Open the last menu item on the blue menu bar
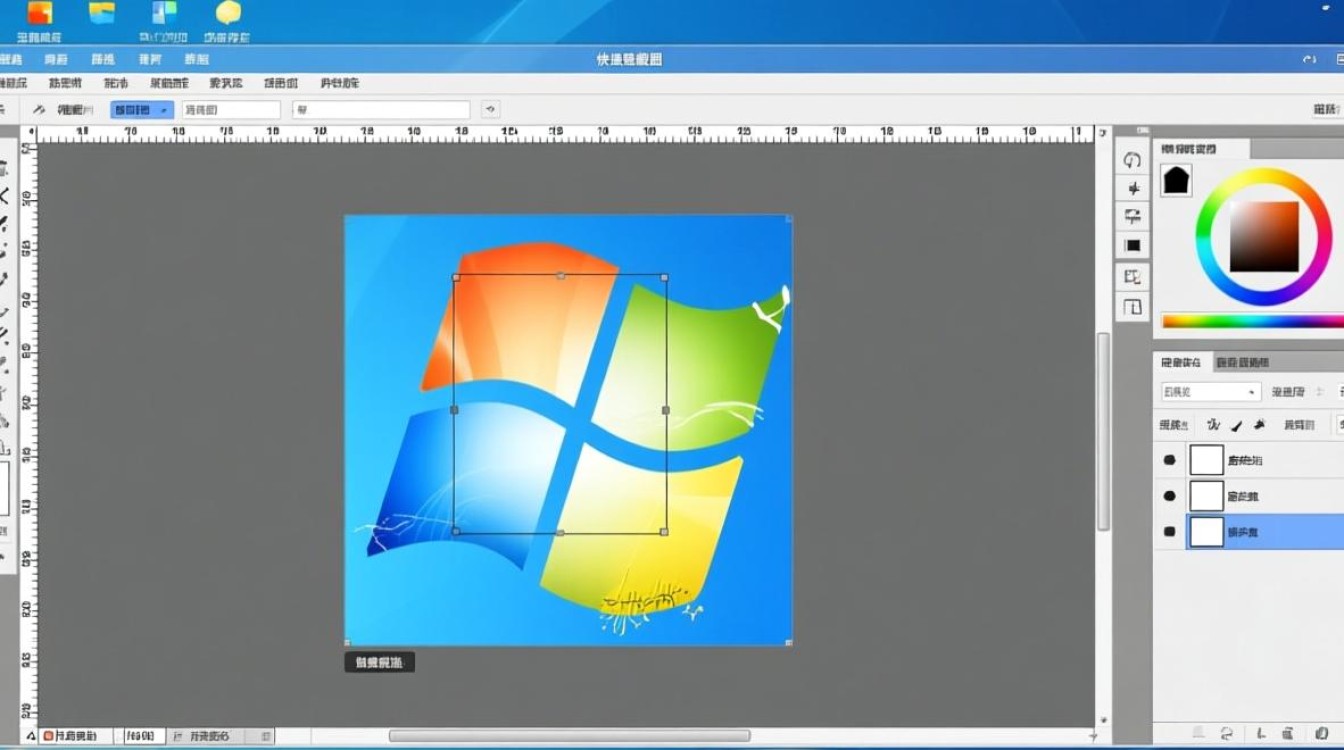The image size is (1344, 750). coord(196,59)
